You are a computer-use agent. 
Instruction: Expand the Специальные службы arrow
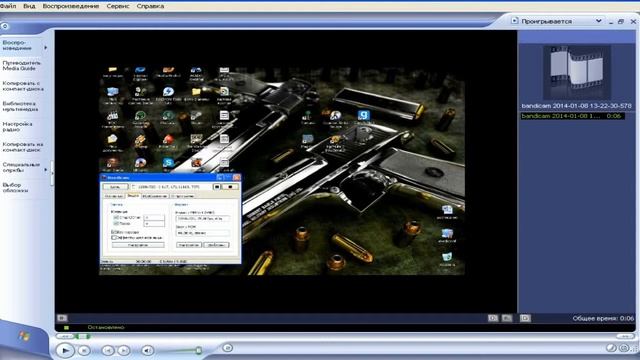(46, 169)
